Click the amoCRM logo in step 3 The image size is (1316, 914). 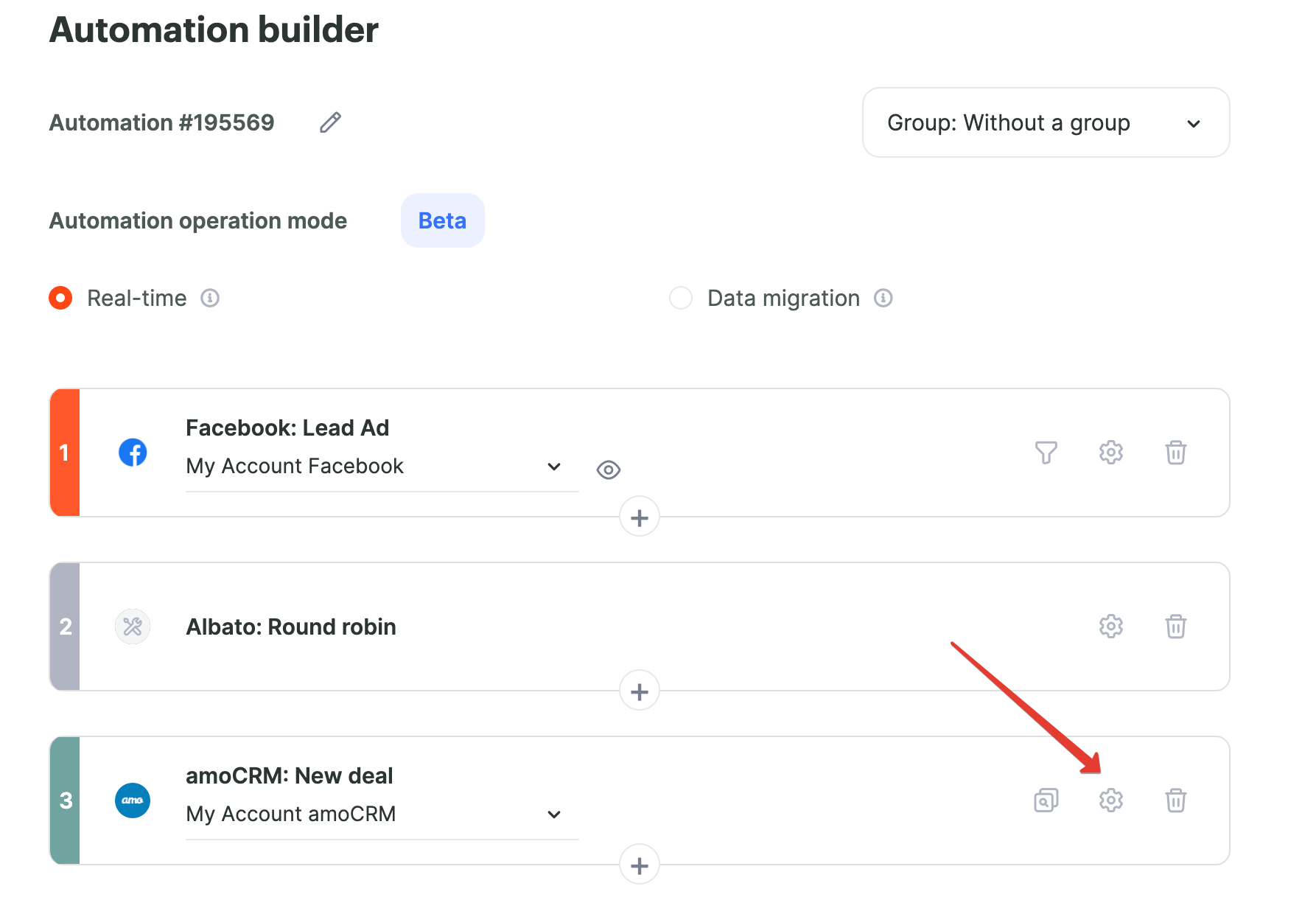coord(133,800)
